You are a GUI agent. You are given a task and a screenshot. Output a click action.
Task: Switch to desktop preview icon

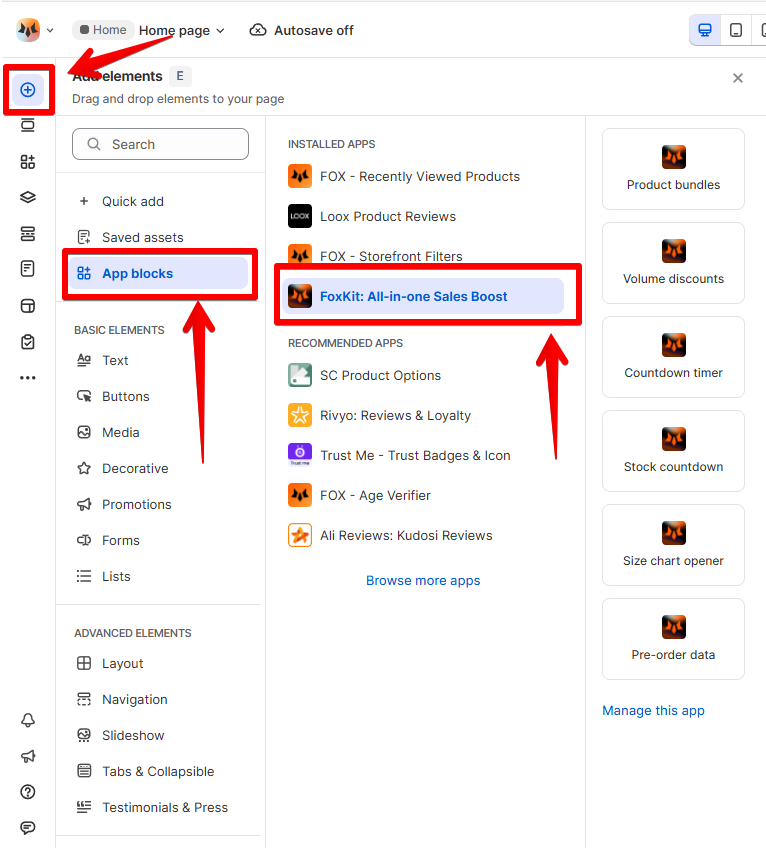(705, 30)
